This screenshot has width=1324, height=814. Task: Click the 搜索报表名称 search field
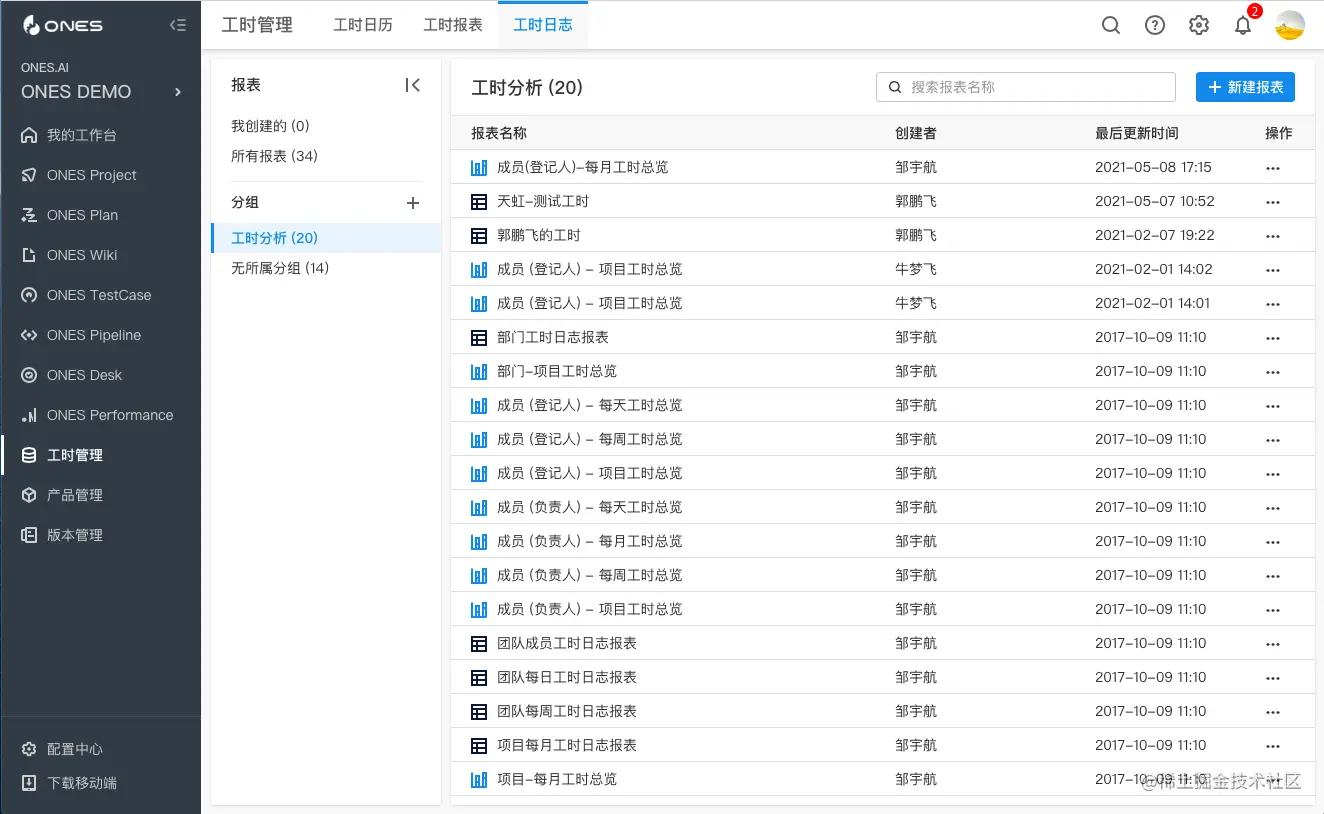pos(1026,87)
